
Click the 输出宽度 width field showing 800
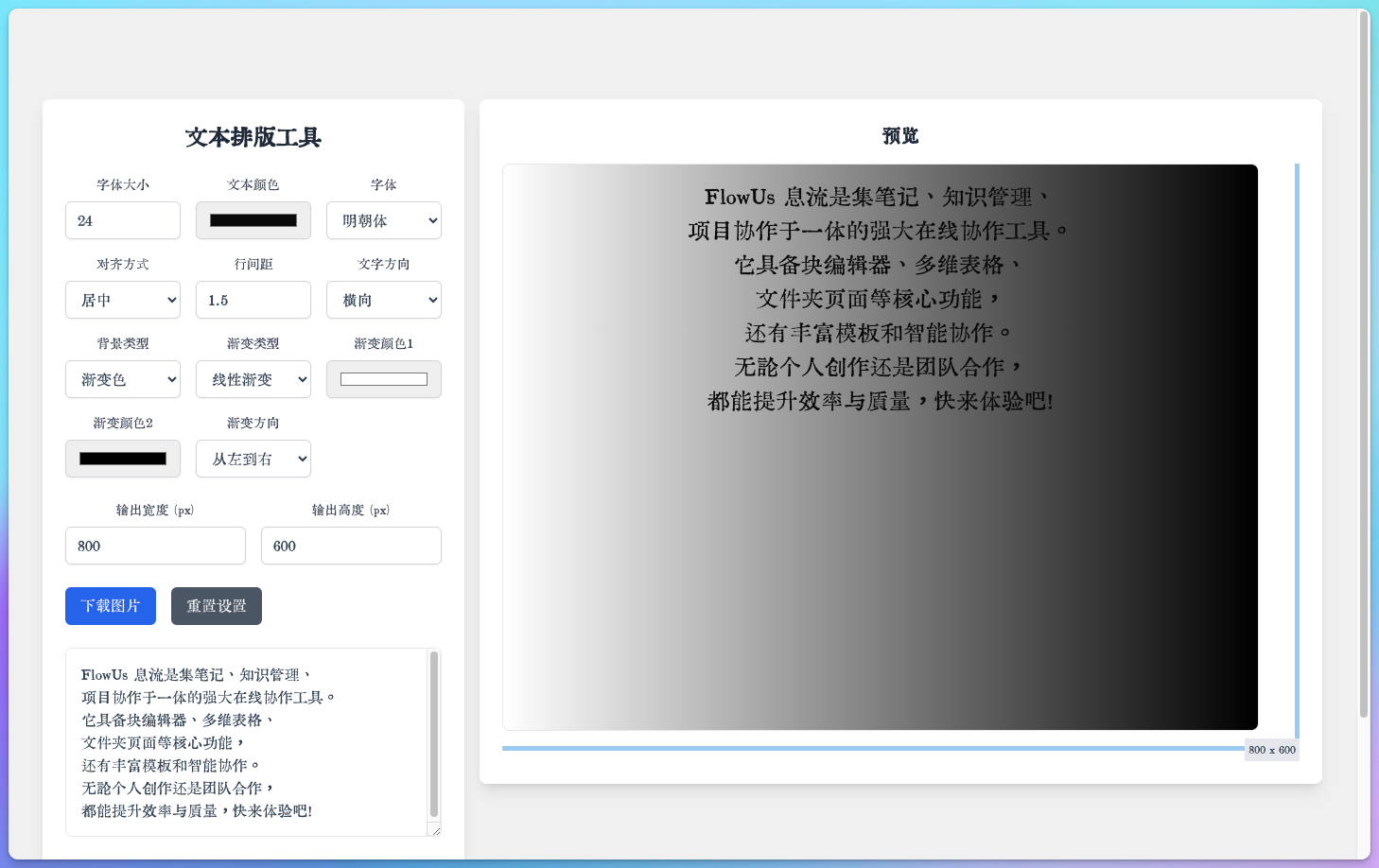155,546
